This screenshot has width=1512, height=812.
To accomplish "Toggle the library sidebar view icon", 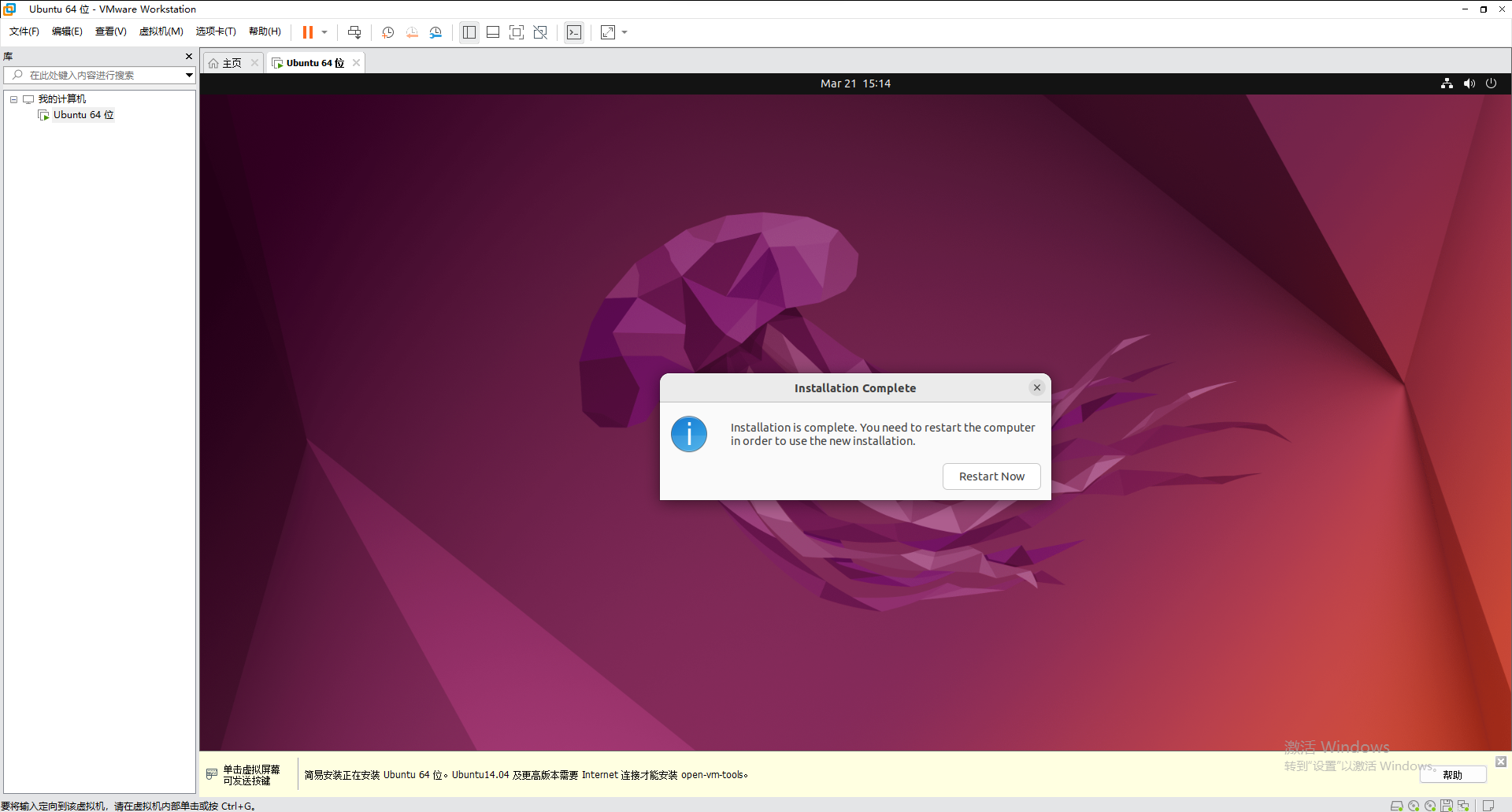I will point(469,32).
